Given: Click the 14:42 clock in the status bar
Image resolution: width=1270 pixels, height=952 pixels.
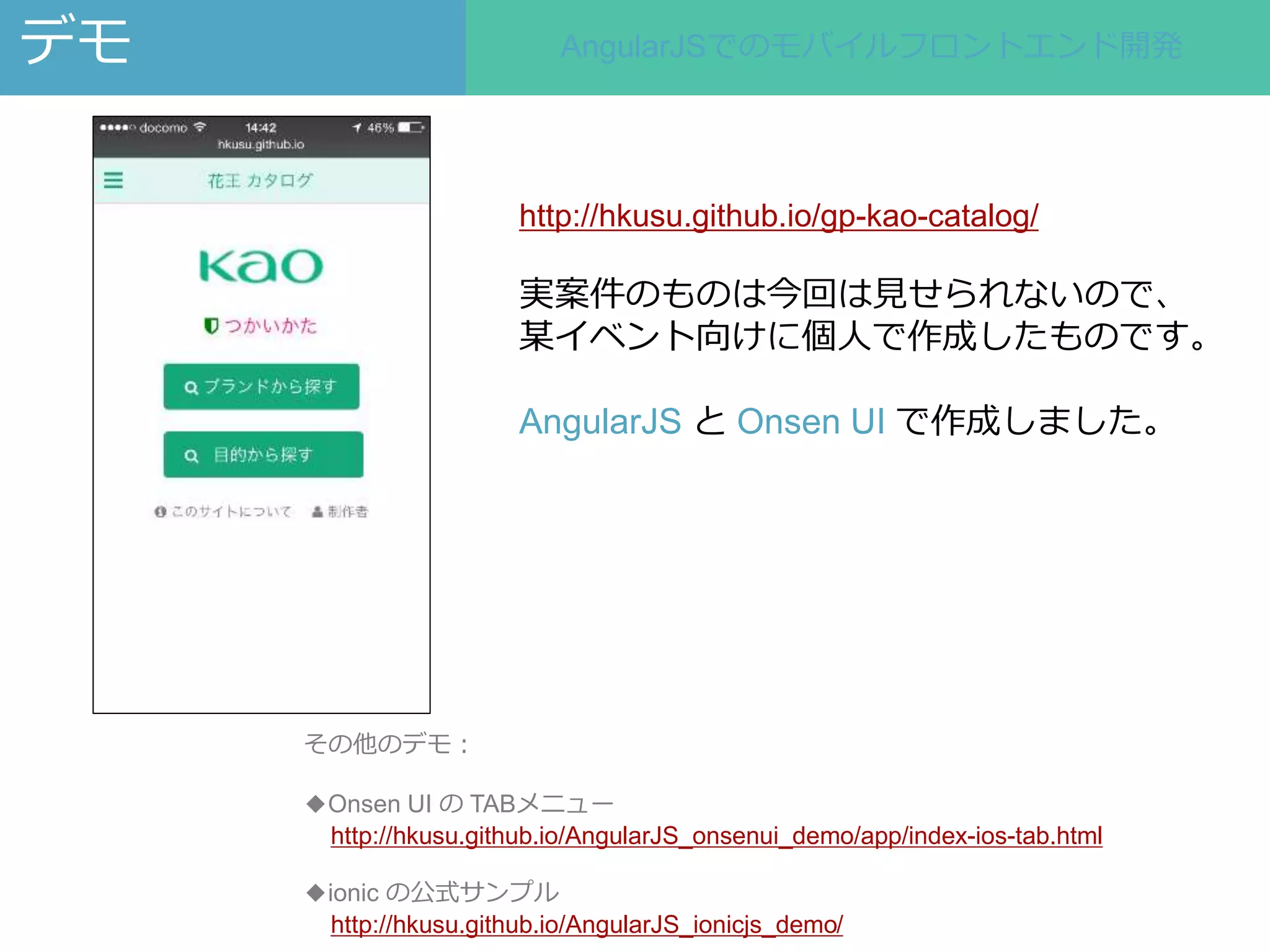Looking at the screenshot, I should pos(260,128).
